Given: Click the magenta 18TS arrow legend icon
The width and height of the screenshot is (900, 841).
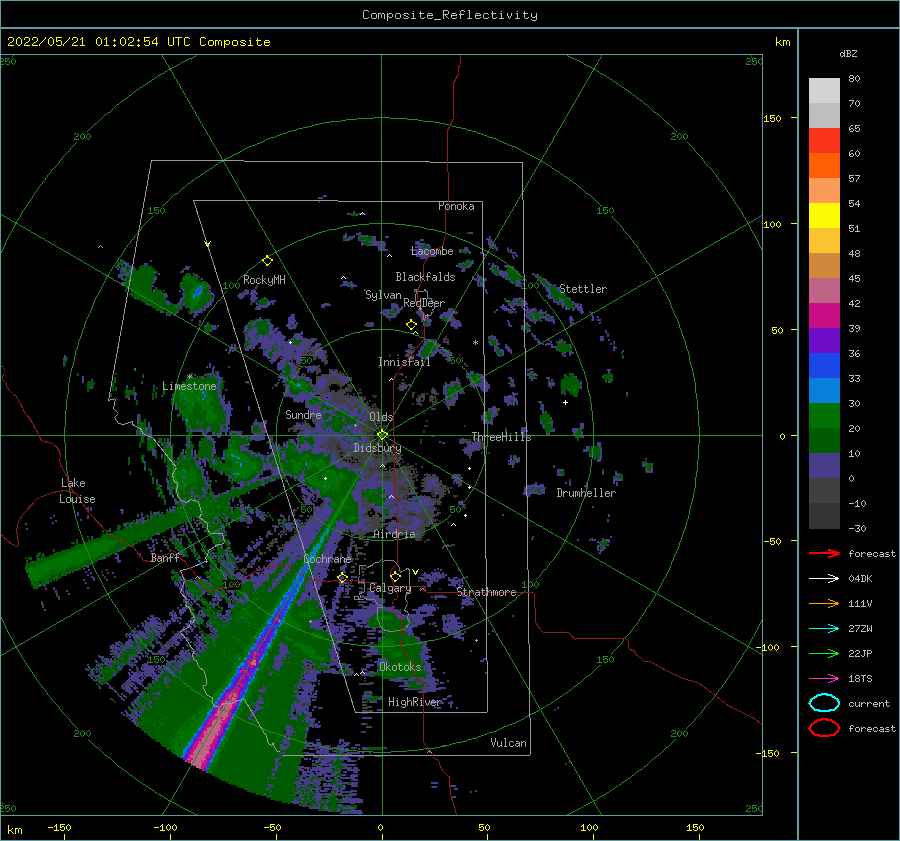Looking at the screenshot, I should coord(824,679).
